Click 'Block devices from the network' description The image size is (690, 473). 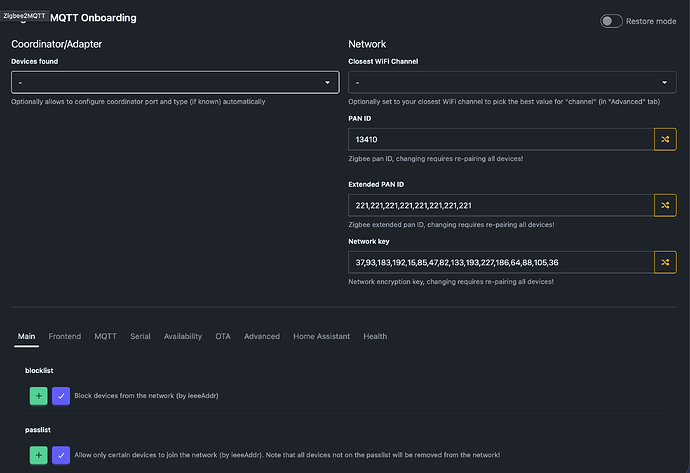[x=146, y=396]
